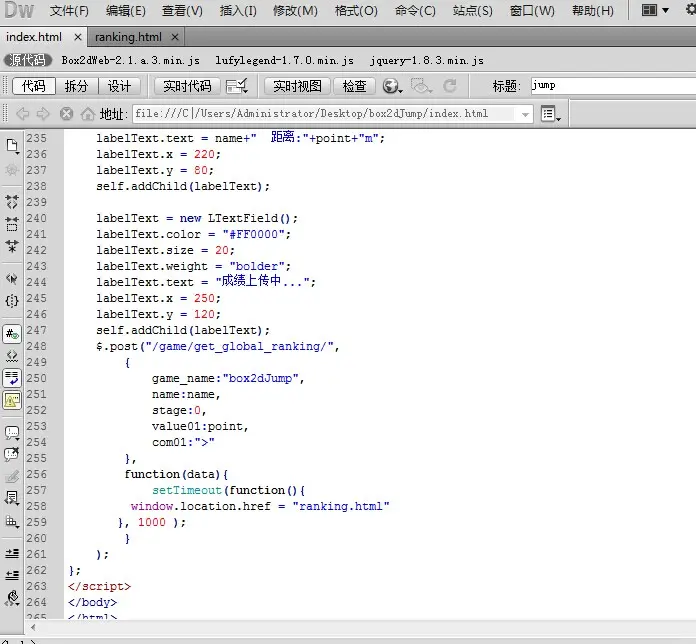Open the 格式(O) menu
Viewport: 696px width, 644px height.
click(356, 10)
